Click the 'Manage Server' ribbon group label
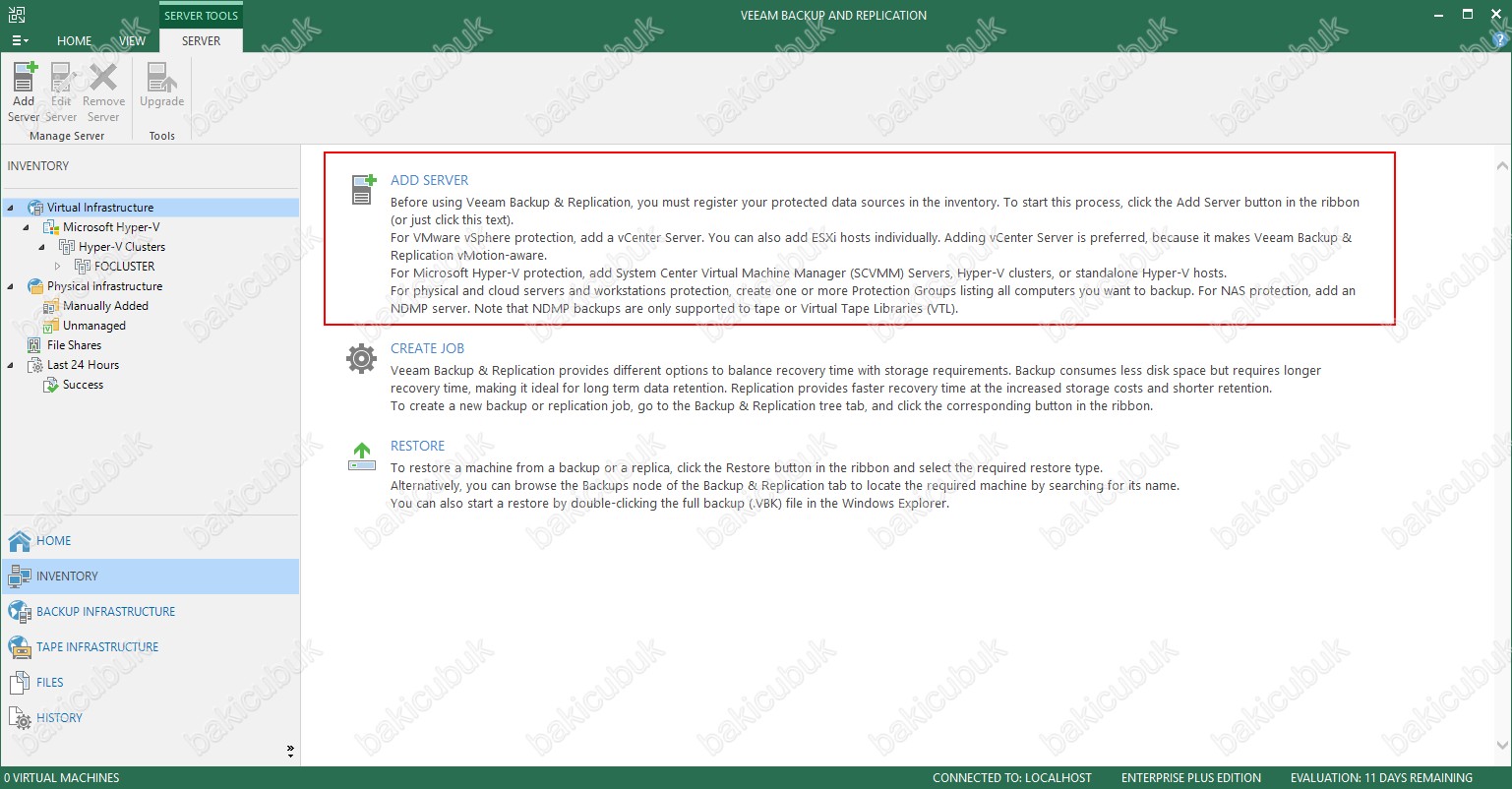Screen dimensions: 1512x789 [67, 136]
